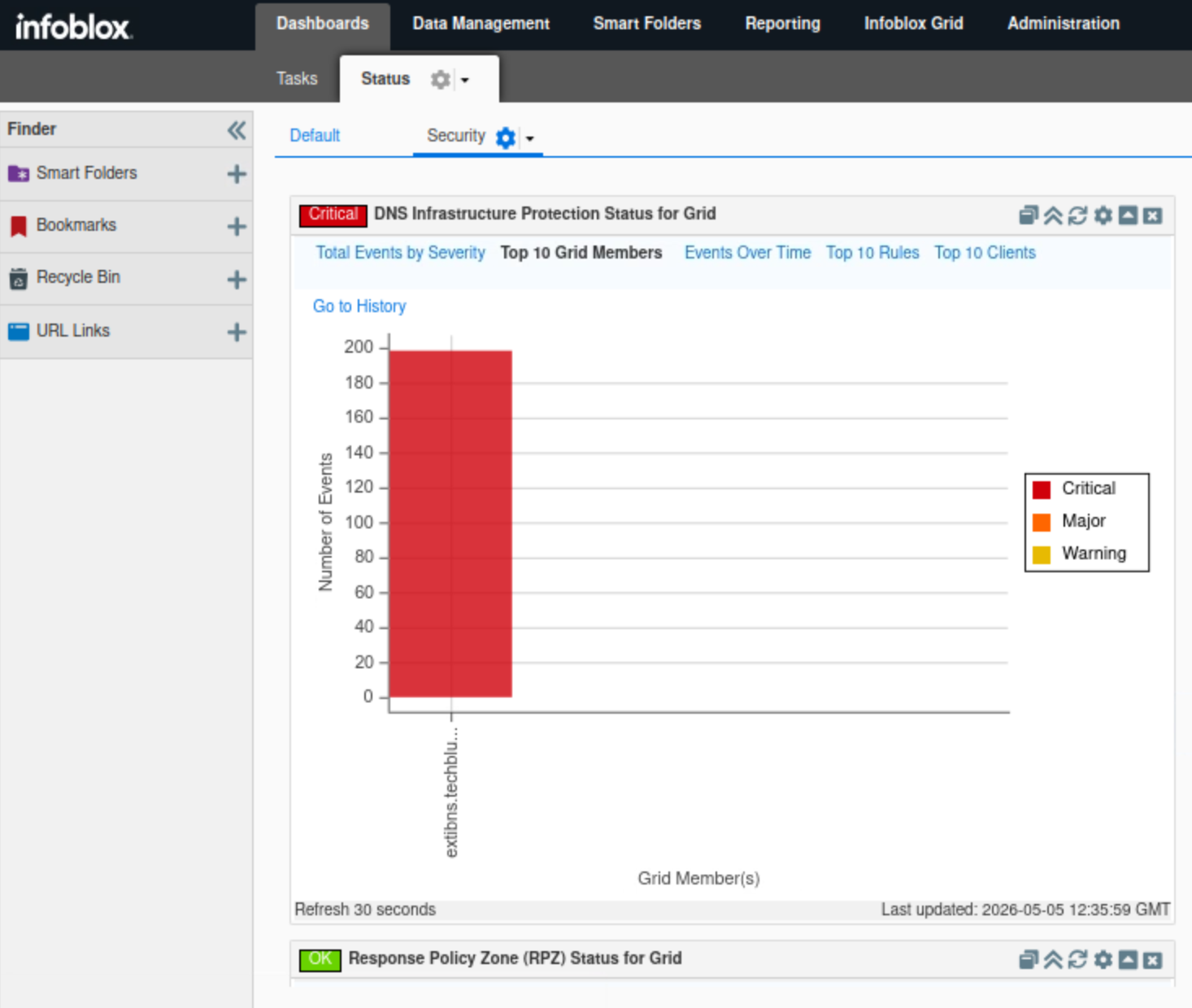Expand the Bookmarks section
Viewport: 1192px width, 1008px height.
coord(237,227)
